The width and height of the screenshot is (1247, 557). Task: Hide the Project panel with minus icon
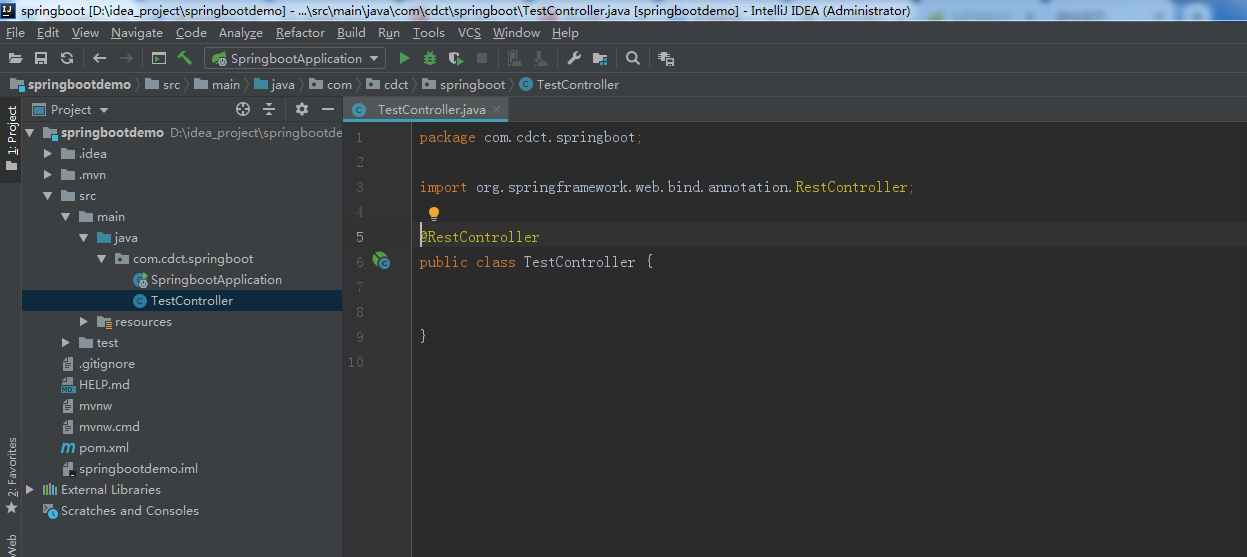[327, 109]
